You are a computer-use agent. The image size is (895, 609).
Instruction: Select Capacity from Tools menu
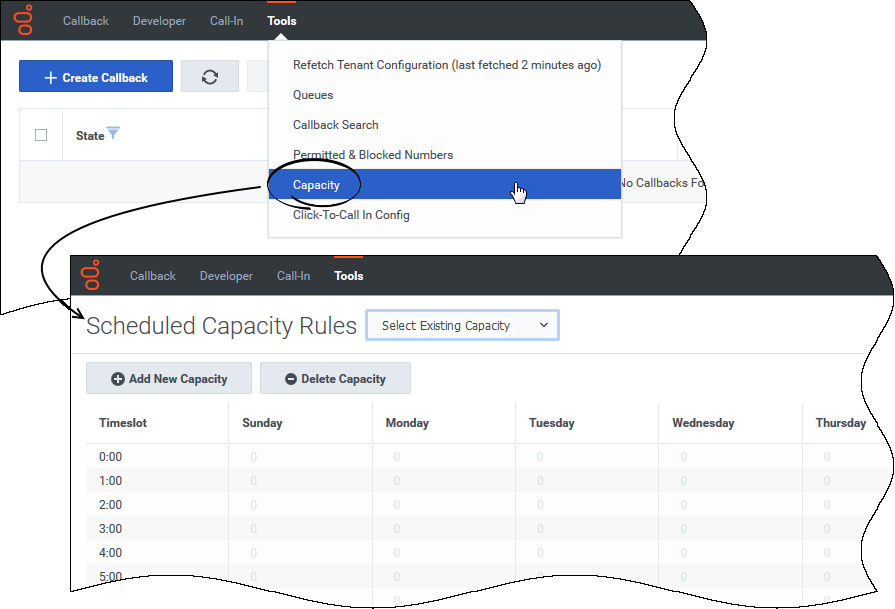click(x=316, y=185)
